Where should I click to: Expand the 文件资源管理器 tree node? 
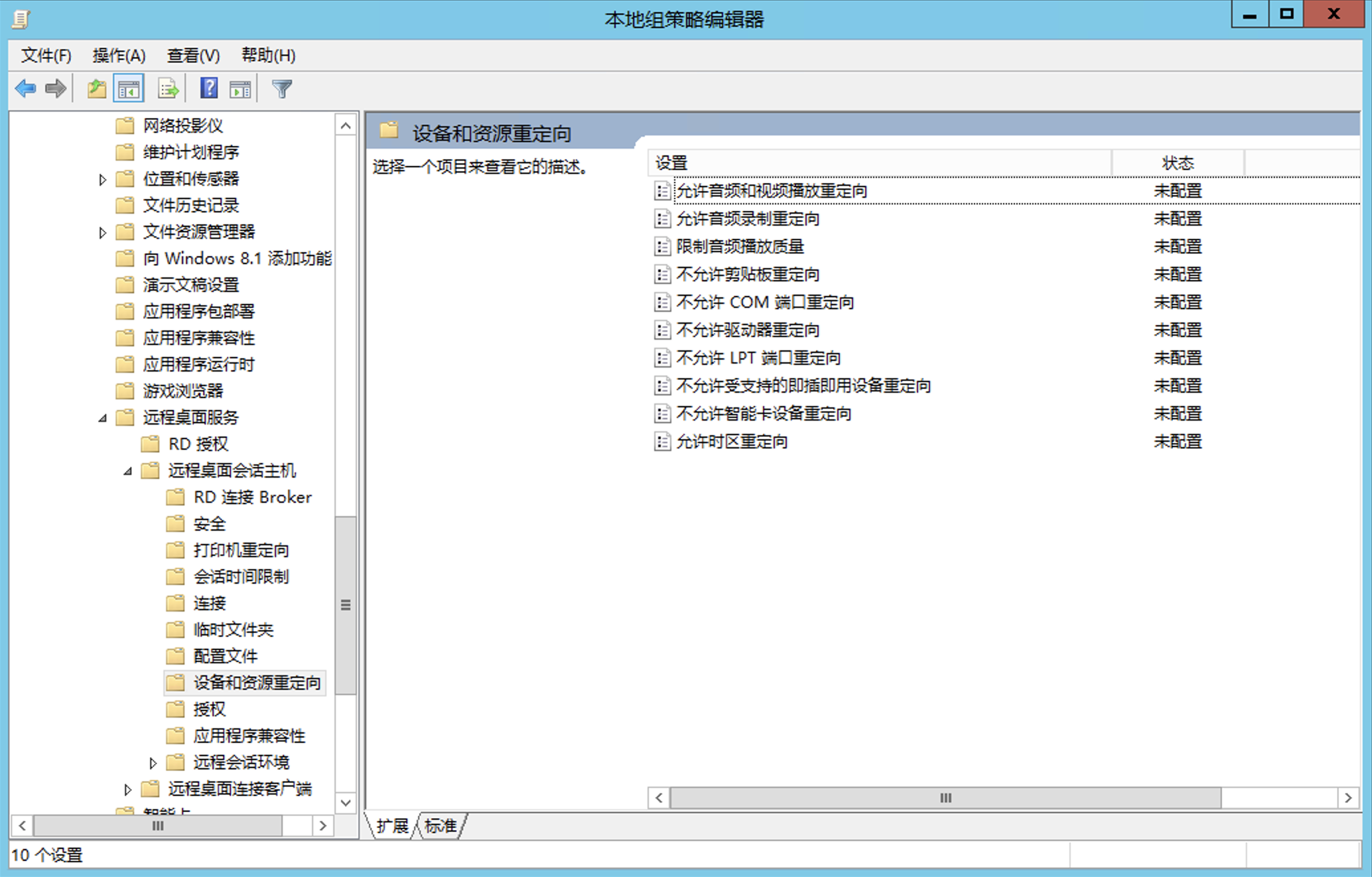(102, 232)
